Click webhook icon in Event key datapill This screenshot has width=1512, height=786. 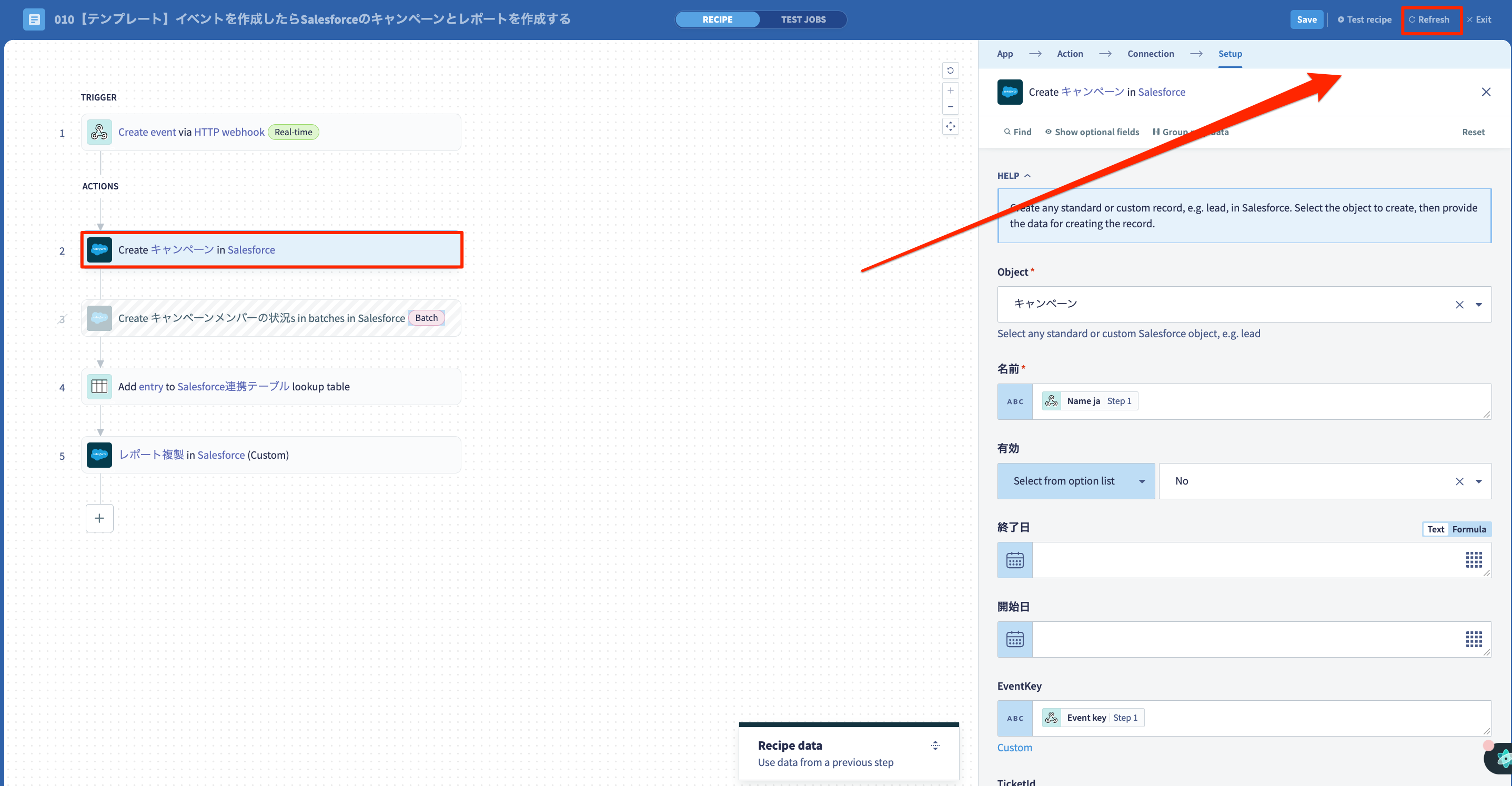[x=1051, y=717]
